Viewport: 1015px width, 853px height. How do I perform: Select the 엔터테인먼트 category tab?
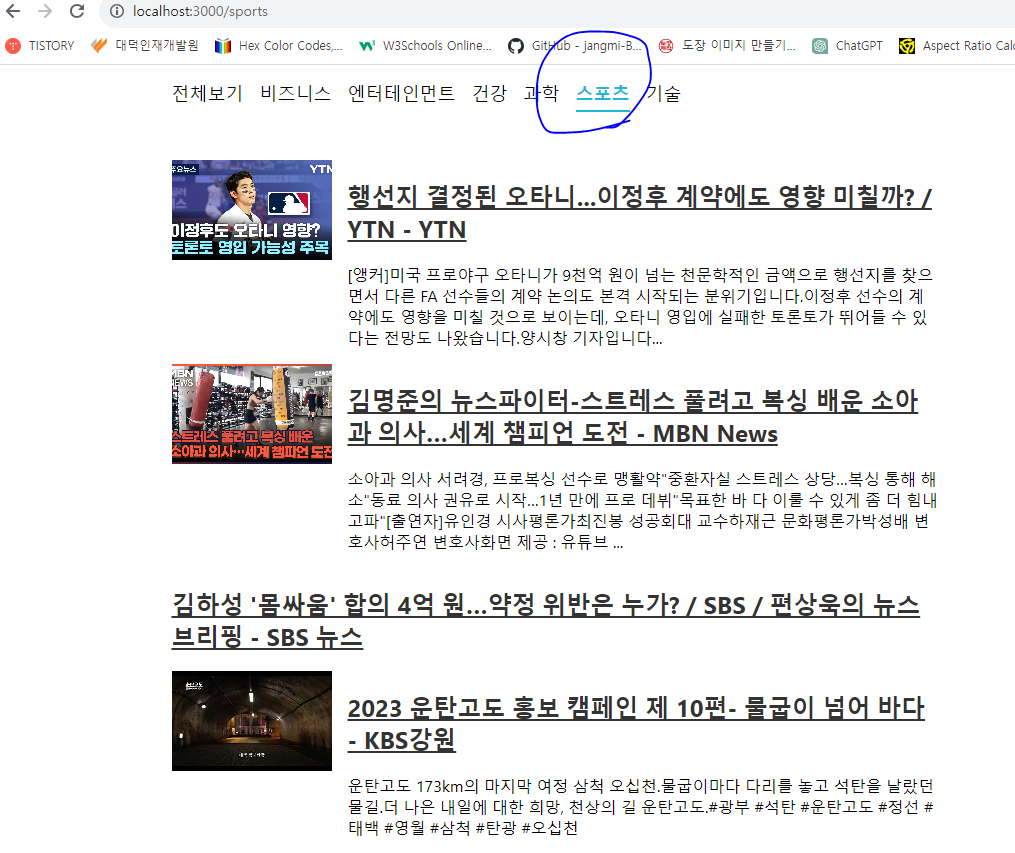tap(401, 94)
